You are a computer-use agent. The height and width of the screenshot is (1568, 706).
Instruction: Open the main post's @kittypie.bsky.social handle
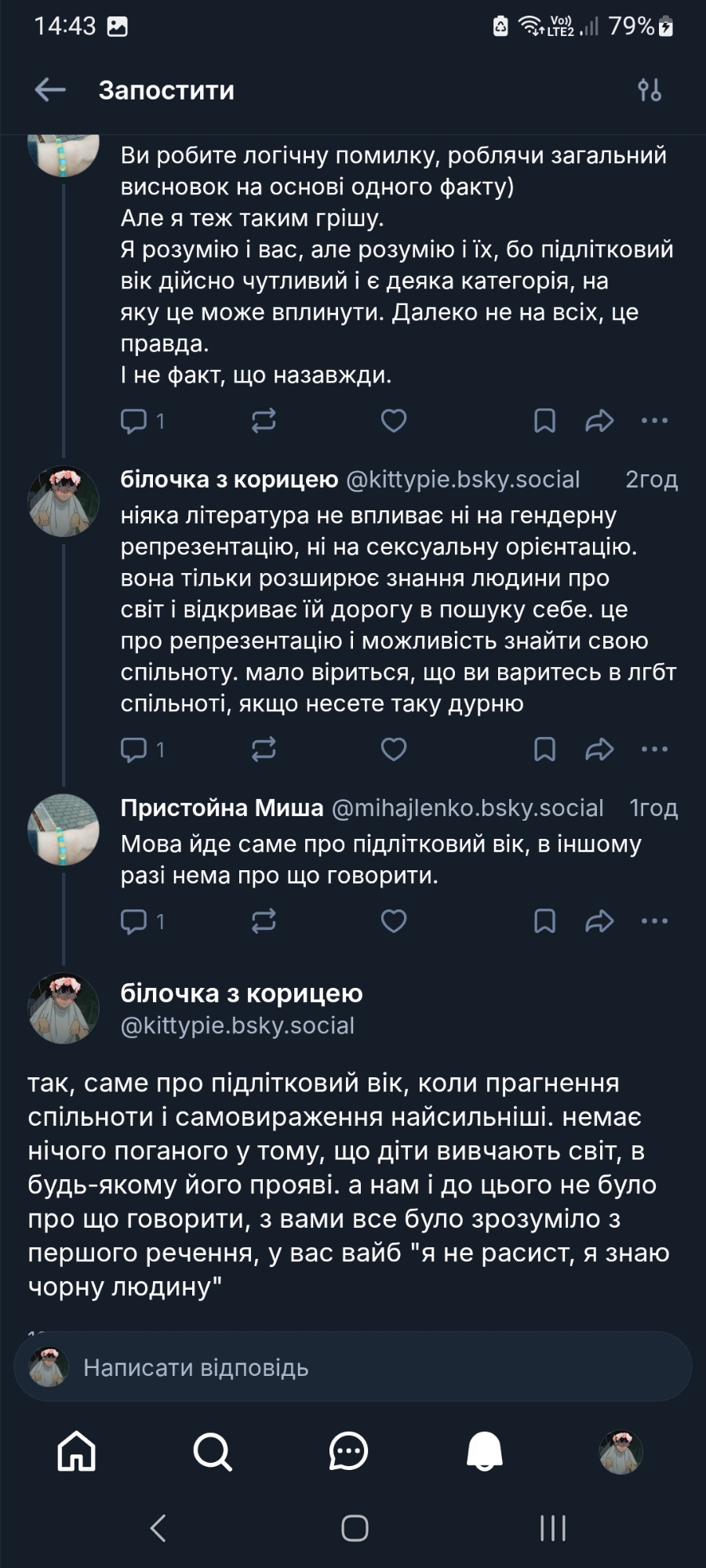point(238,1025)
